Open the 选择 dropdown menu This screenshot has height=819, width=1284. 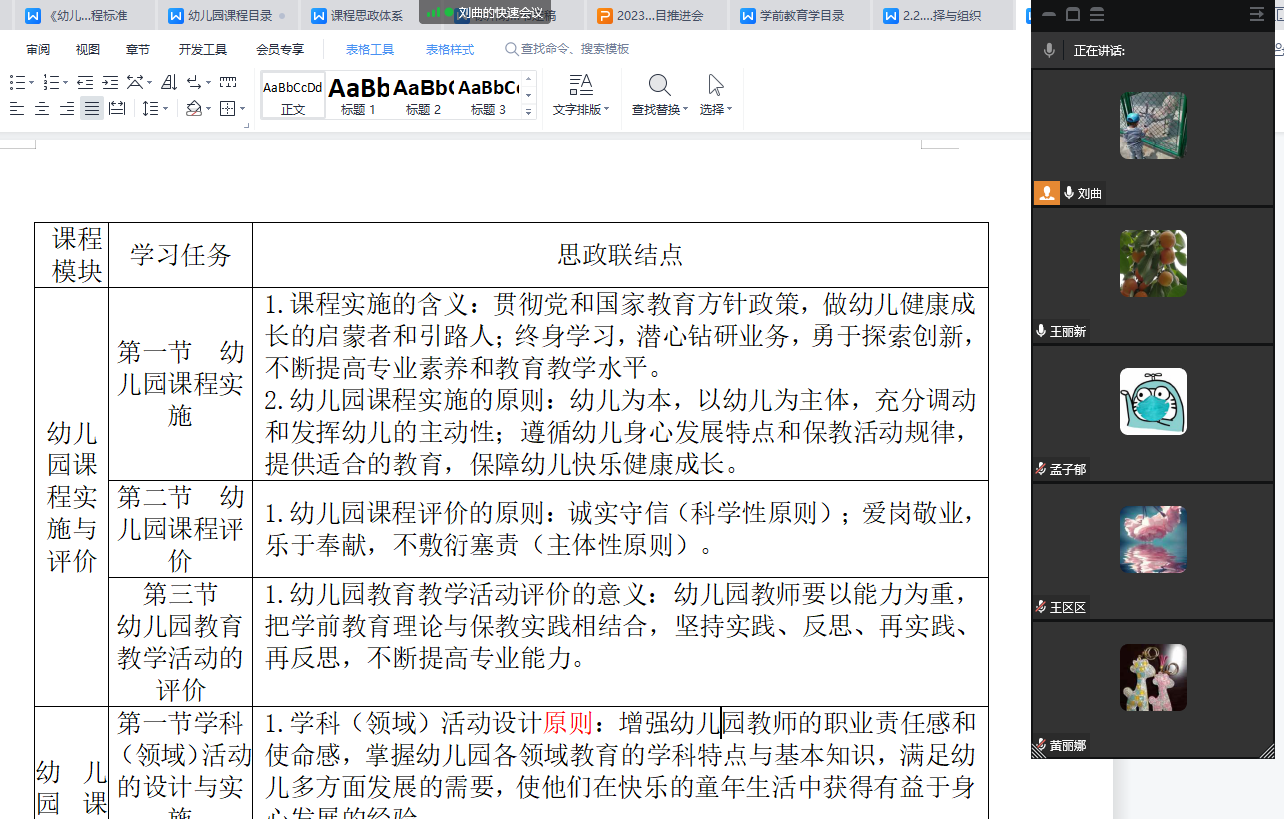[x=716, y=109]
